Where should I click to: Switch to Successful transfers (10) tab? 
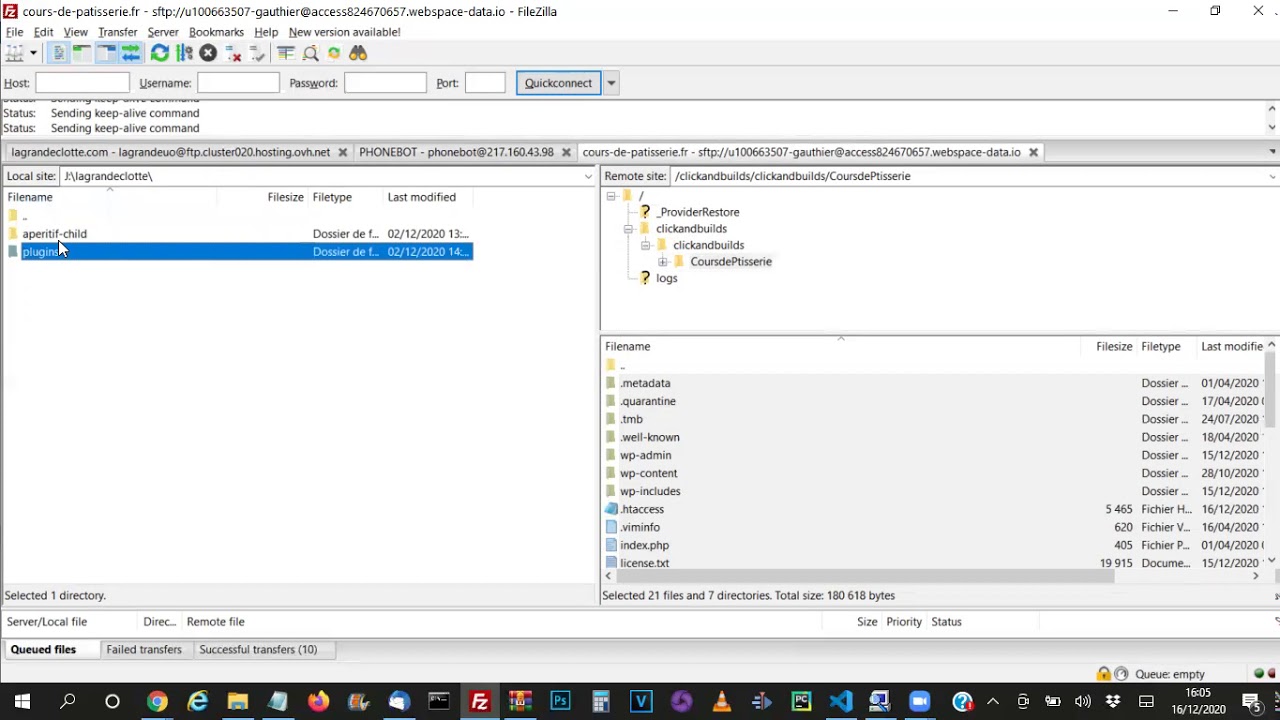coord(258,649)
